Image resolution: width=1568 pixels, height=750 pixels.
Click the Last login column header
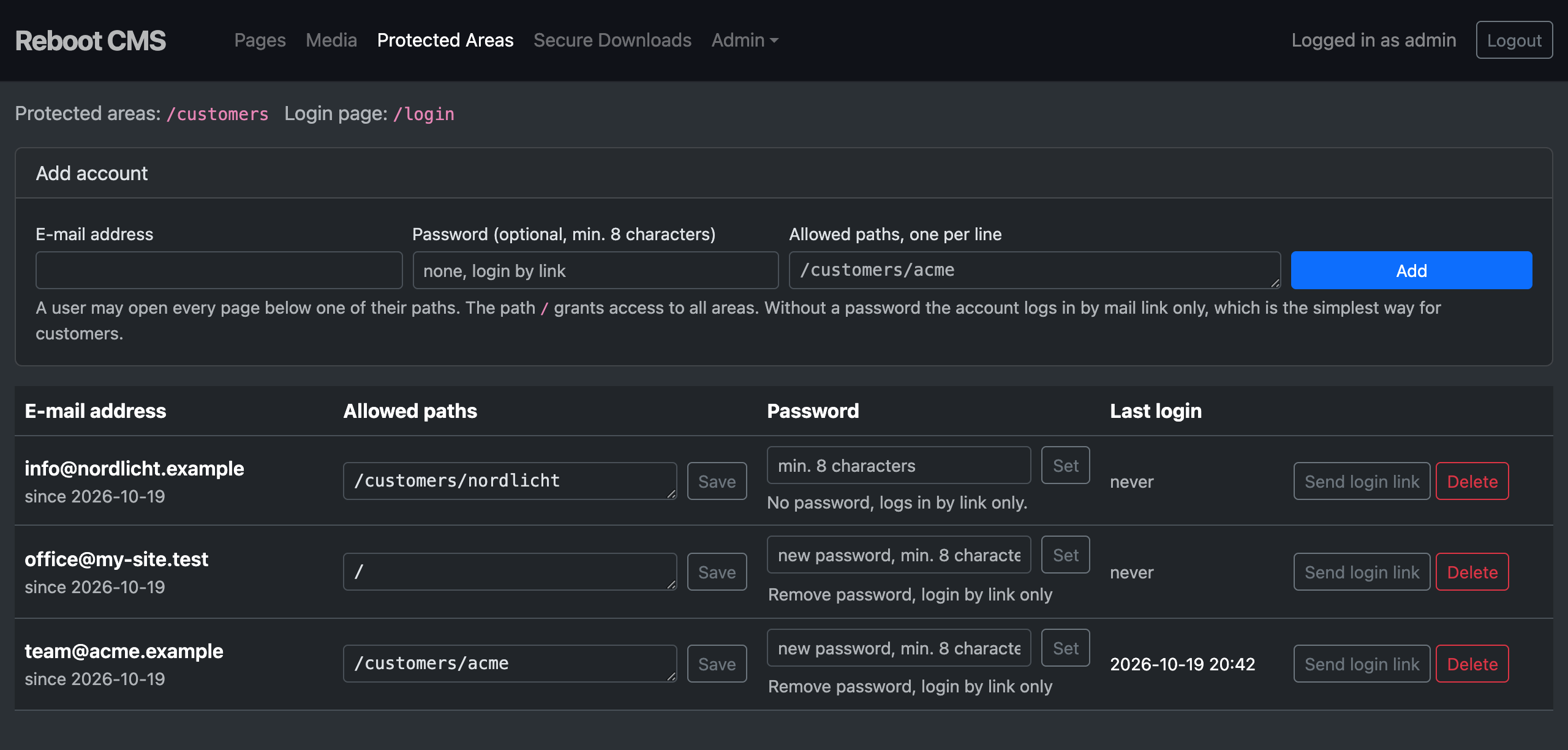(1156, 411)
